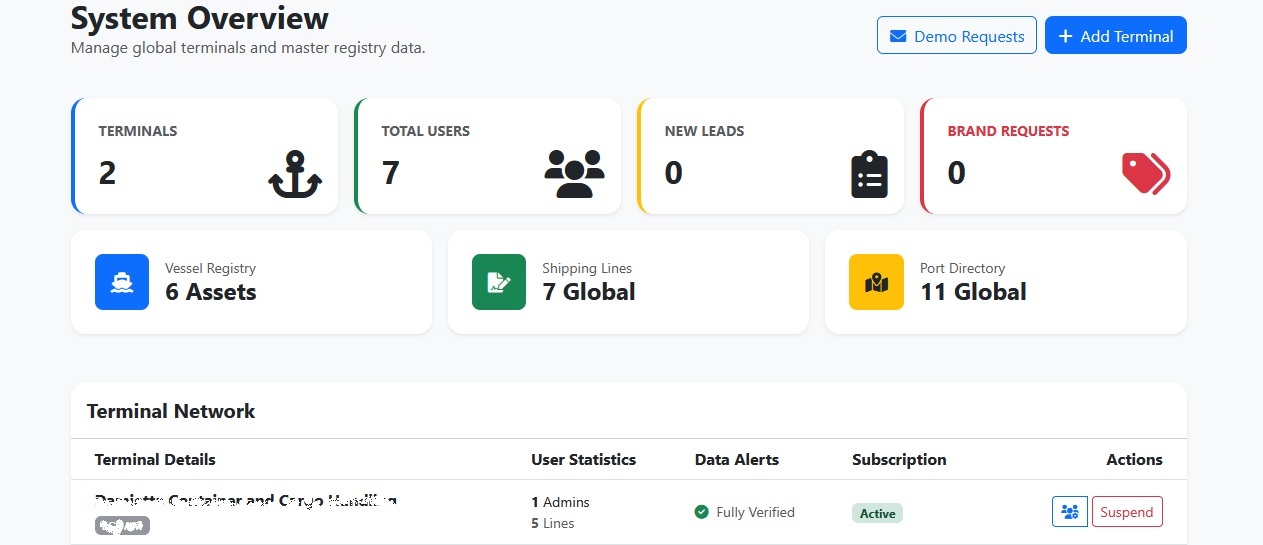Click the green Fully Verified check icon
The image size is (1263, 545).
pos(702,512)
